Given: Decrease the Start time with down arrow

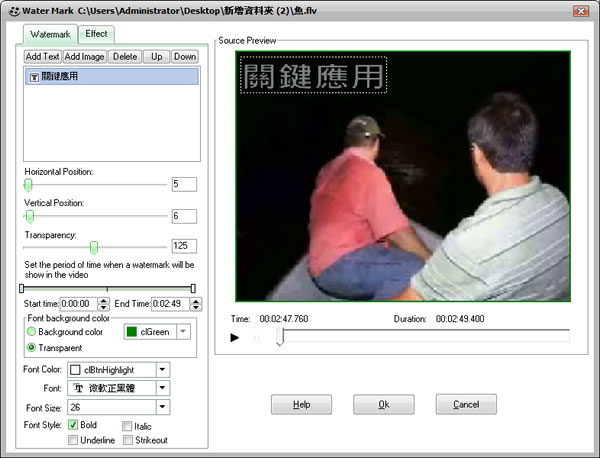Looking at the screenshot, I should tap(103, 307).
